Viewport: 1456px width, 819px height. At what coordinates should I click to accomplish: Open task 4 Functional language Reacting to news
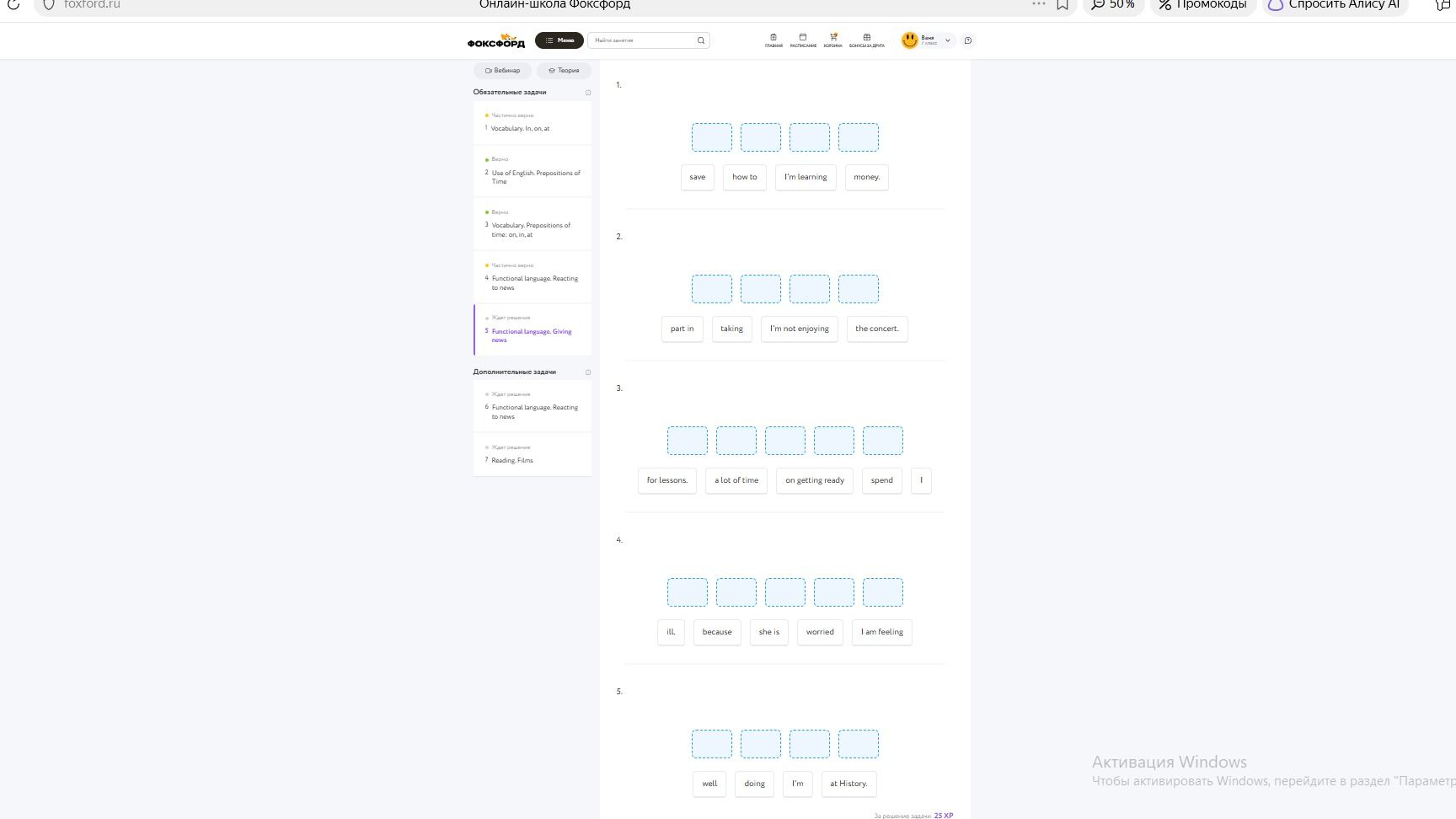533,277
